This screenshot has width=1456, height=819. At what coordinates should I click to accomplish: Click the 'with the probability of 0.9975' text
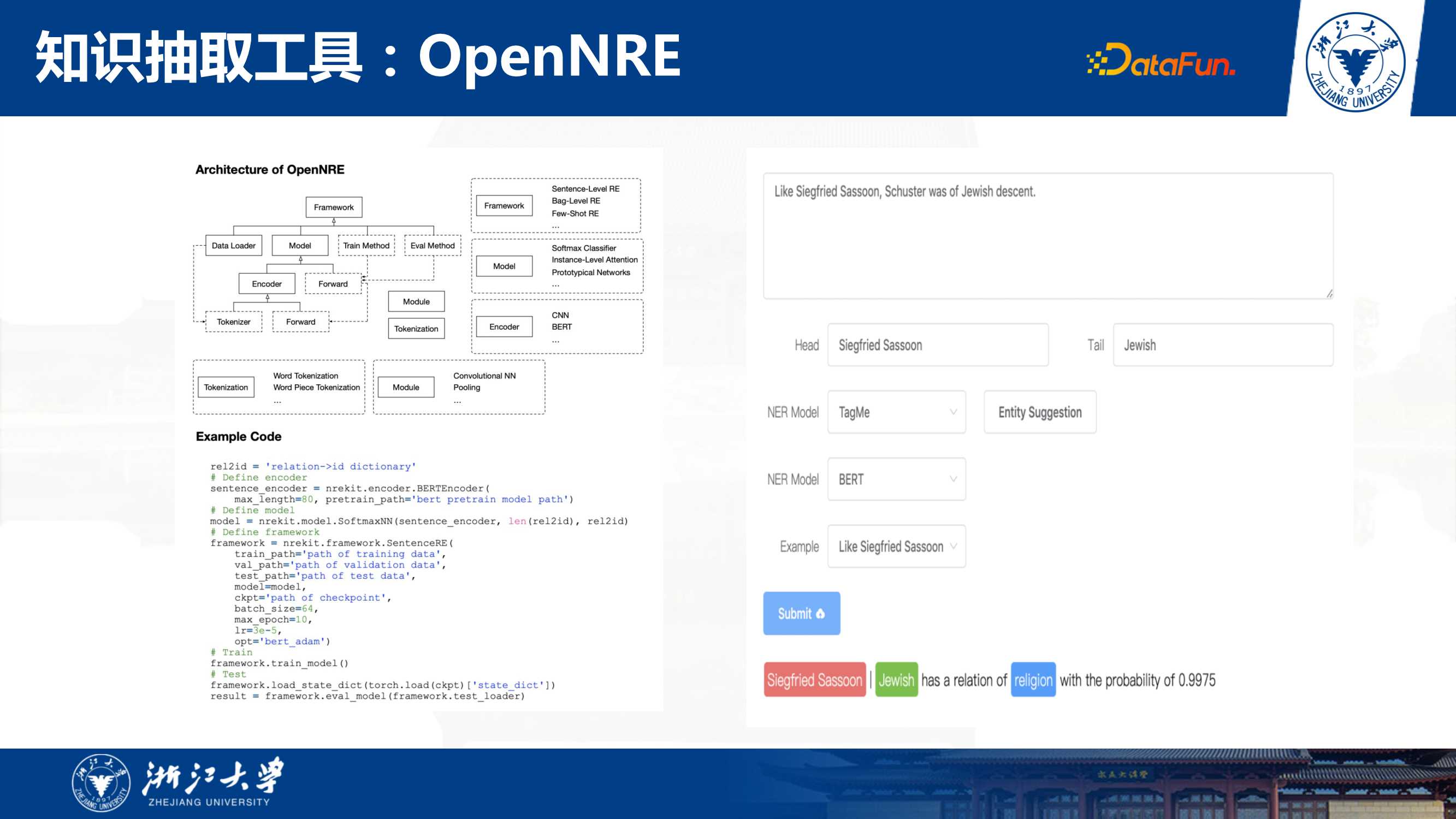[1137, 680]
